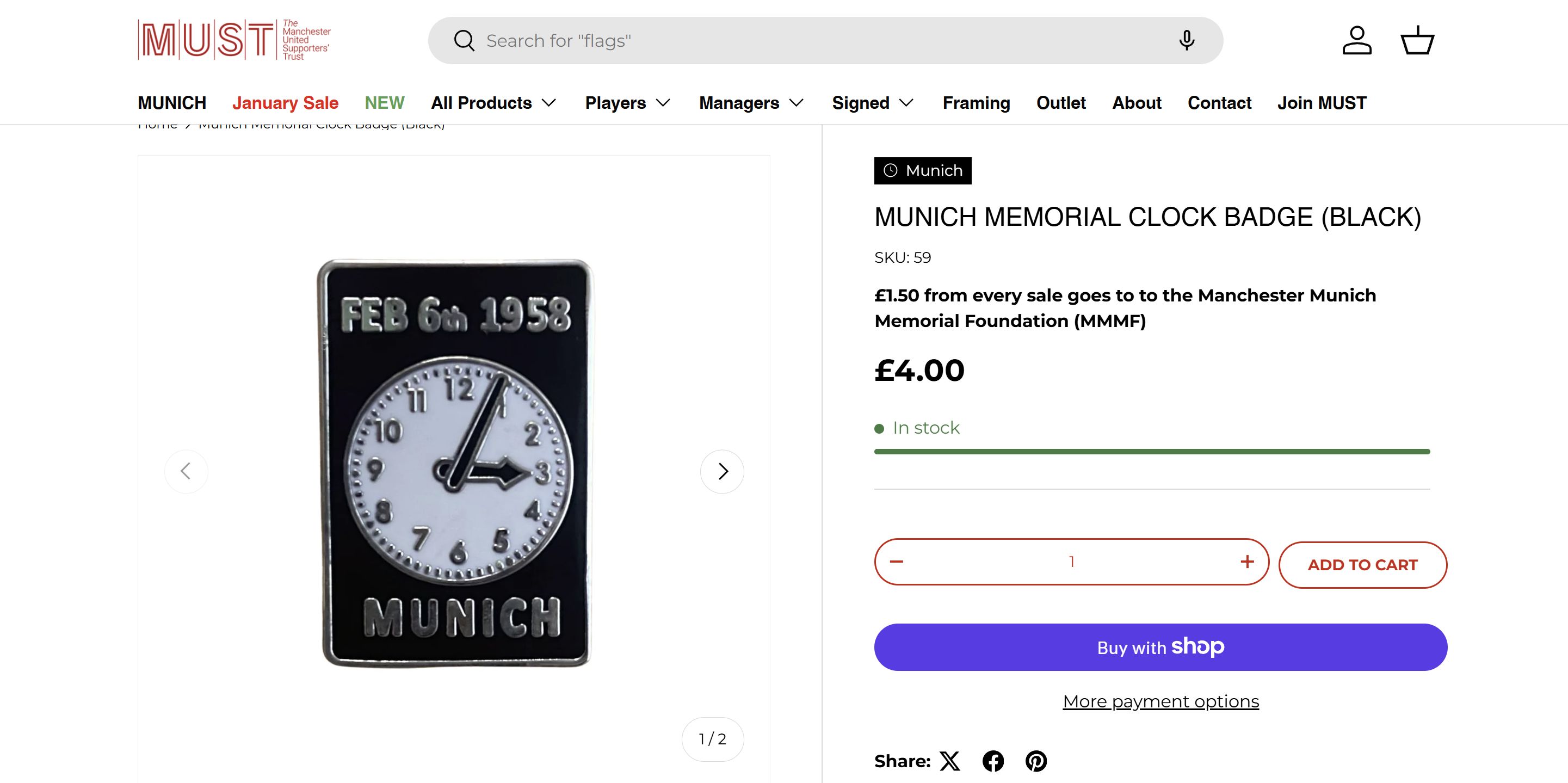The height and width of the screenshot is (783, 1568).
Task: Click More payment options link
Action: (x=1161, y=701)
